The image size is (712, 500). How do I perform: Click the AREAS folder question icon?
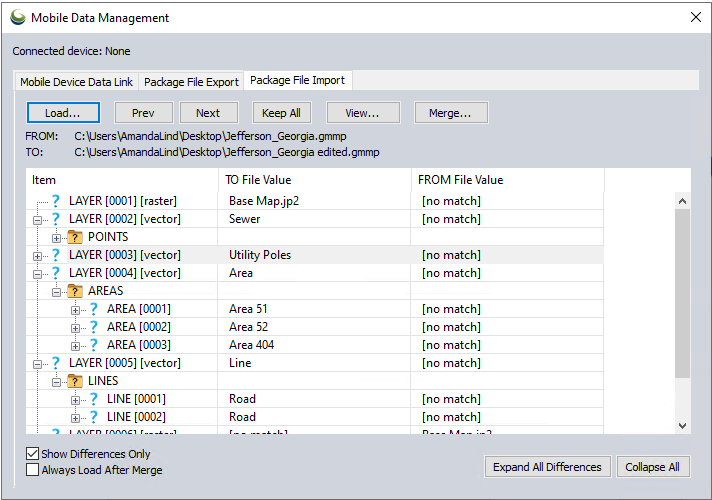[75, 291]
